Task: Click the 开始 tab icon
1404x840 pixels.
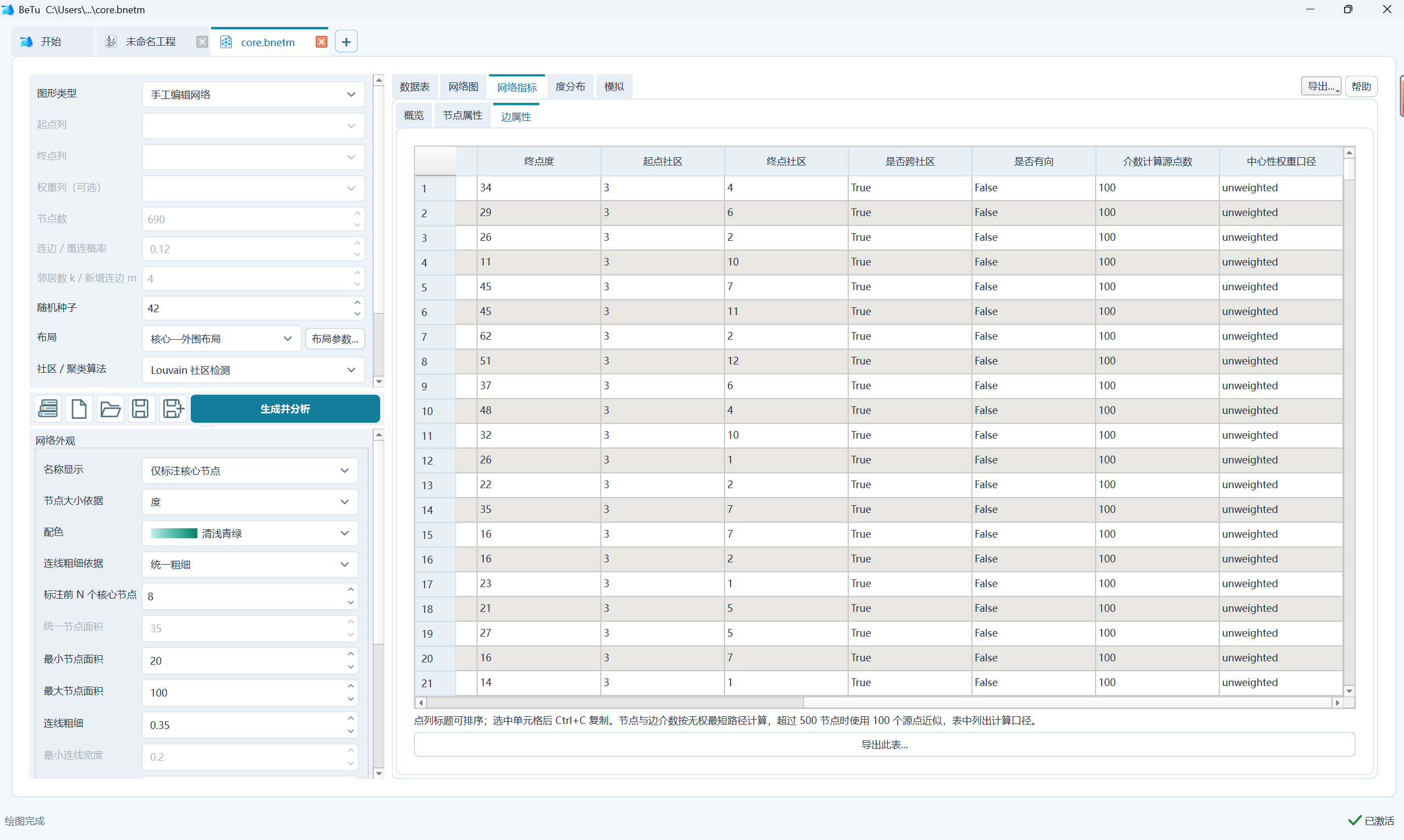Action: [26, 42]
